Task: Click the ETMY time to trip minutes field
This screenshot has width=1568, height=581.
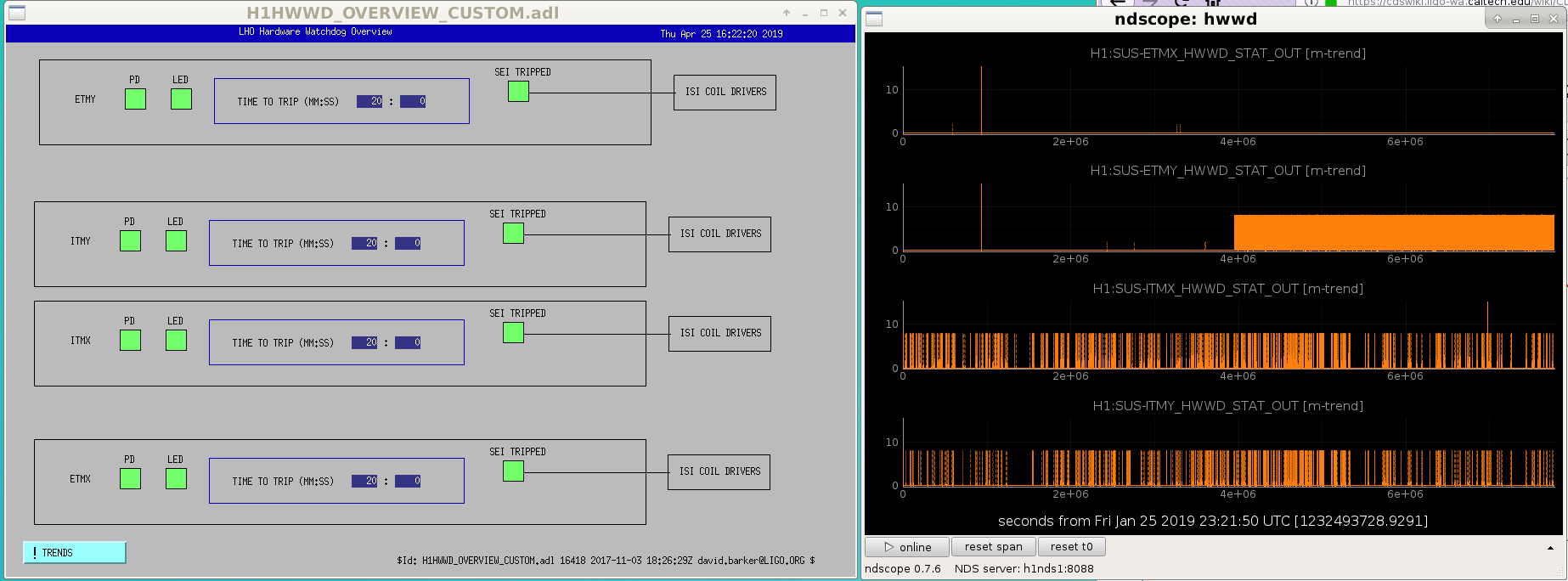Action: (369, 101)
